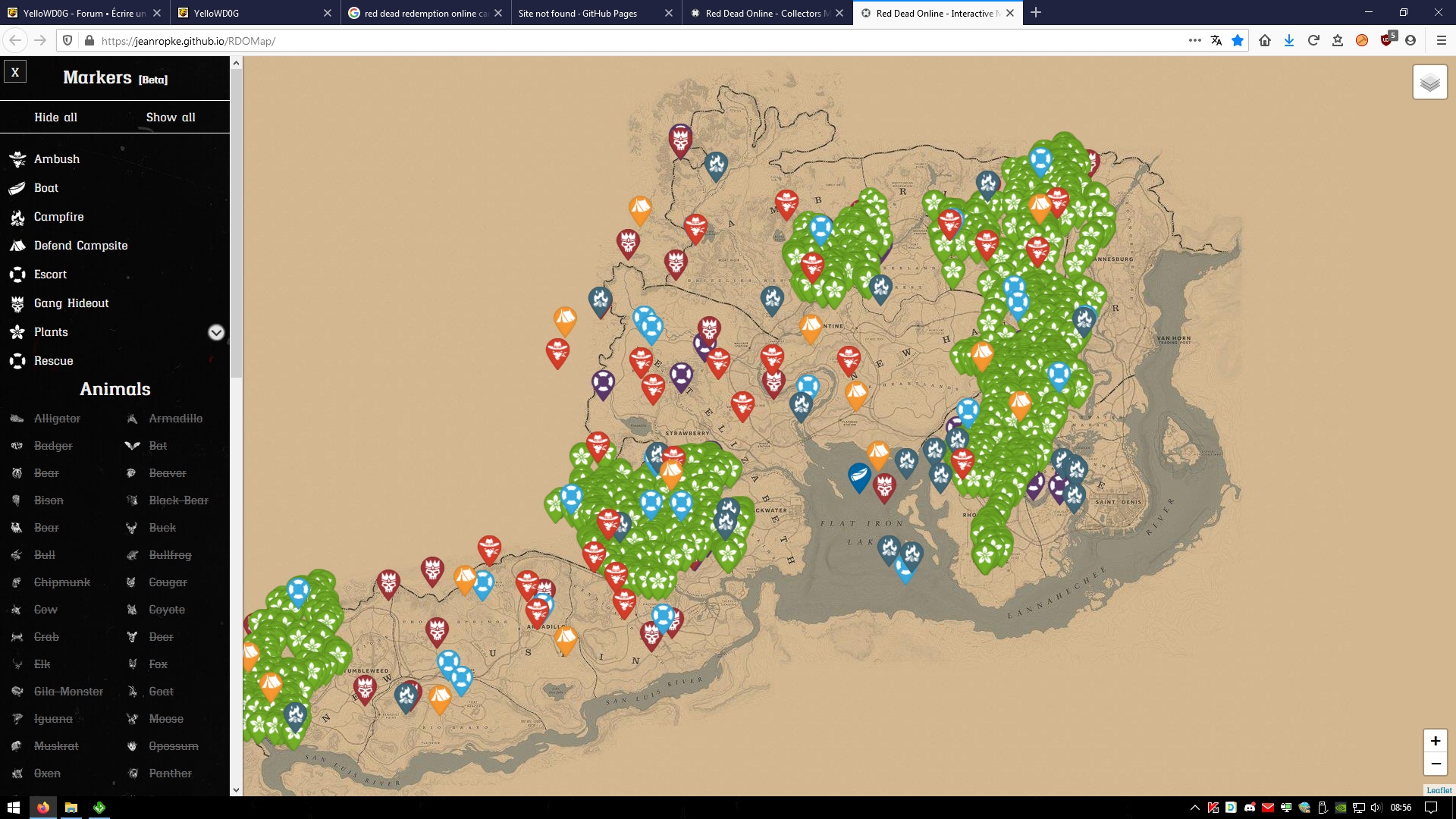The height and width of the screenshot is (819, 1456).
Task: Show hidden system tray icons
Action: click(1195, 808)
